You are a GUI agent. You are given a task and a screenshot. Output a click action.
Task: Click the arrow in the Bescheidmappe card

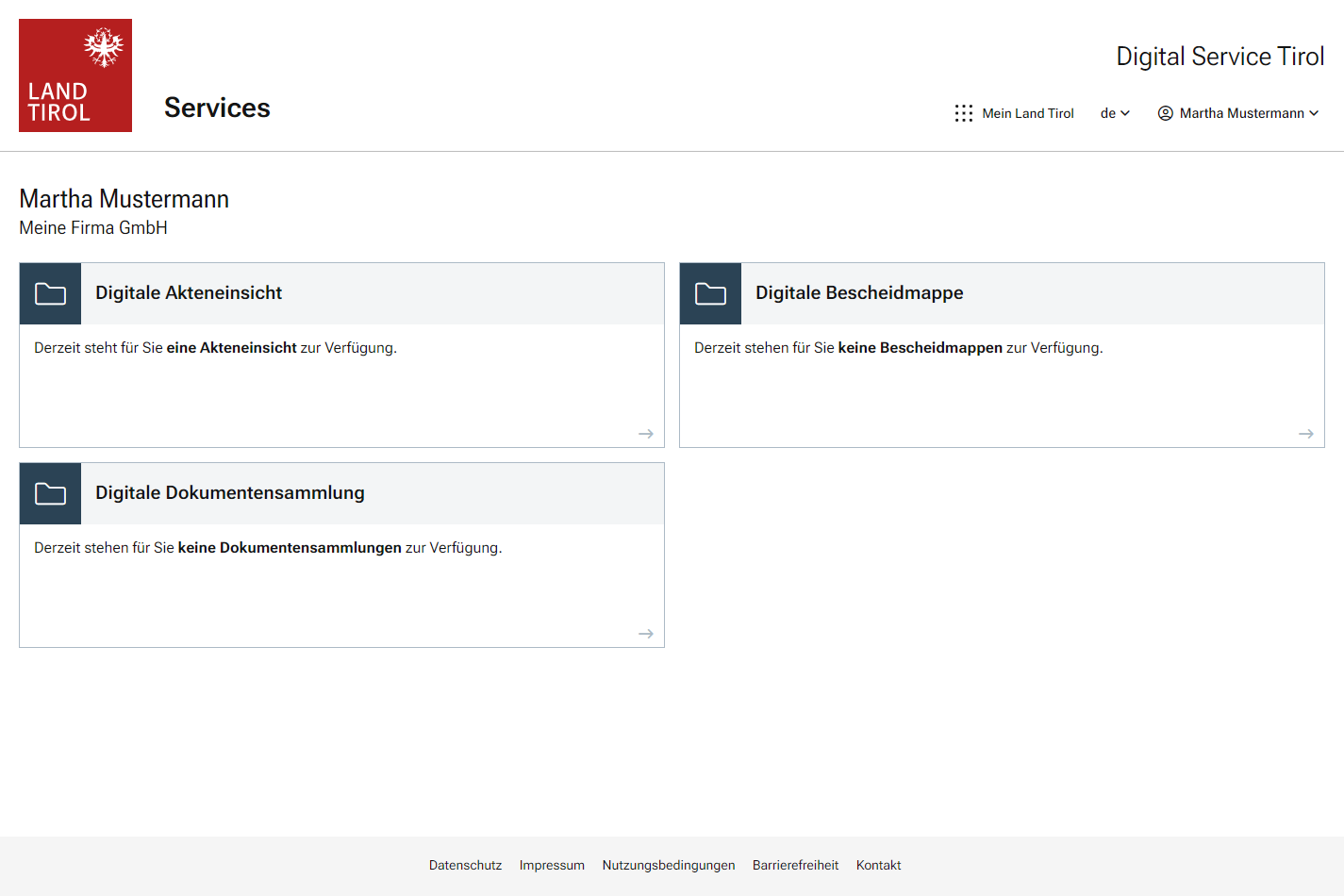[1306, 434]
